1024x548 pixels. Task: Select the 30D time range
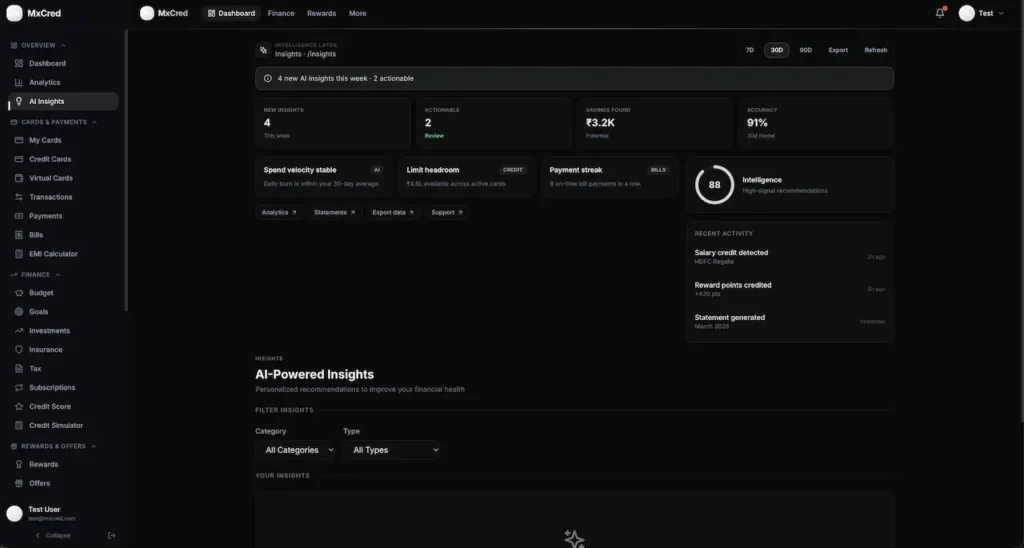click(776, 50)
